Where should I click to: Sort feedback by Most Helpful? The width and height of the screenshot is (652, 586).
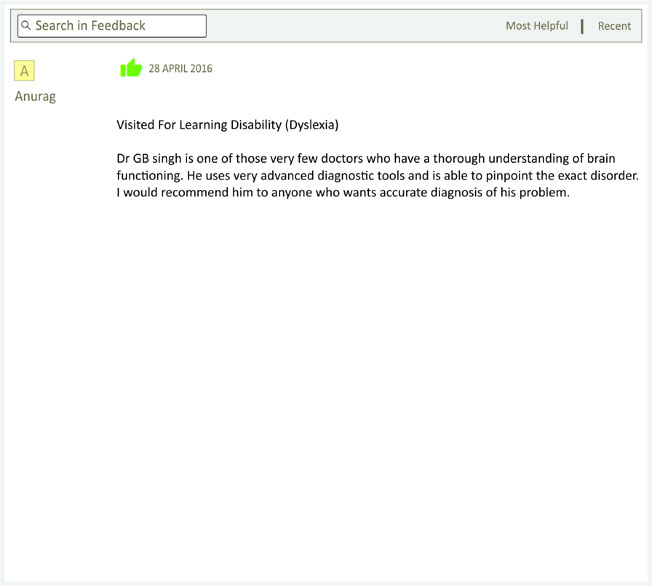click(537, 26)
